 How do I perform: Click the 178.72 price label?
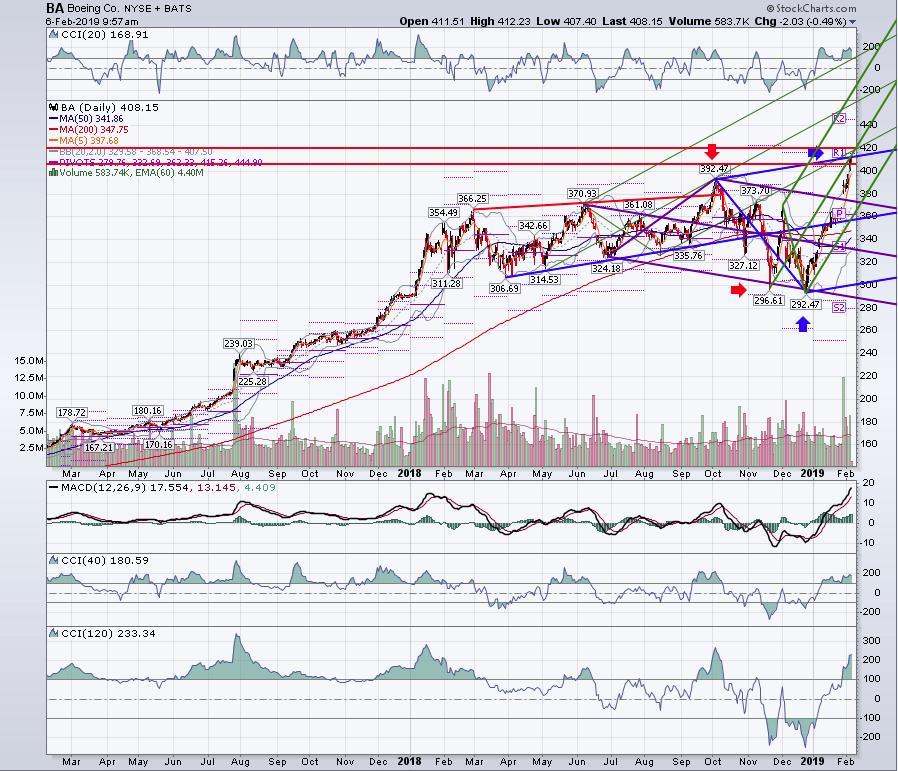point(72,412)
